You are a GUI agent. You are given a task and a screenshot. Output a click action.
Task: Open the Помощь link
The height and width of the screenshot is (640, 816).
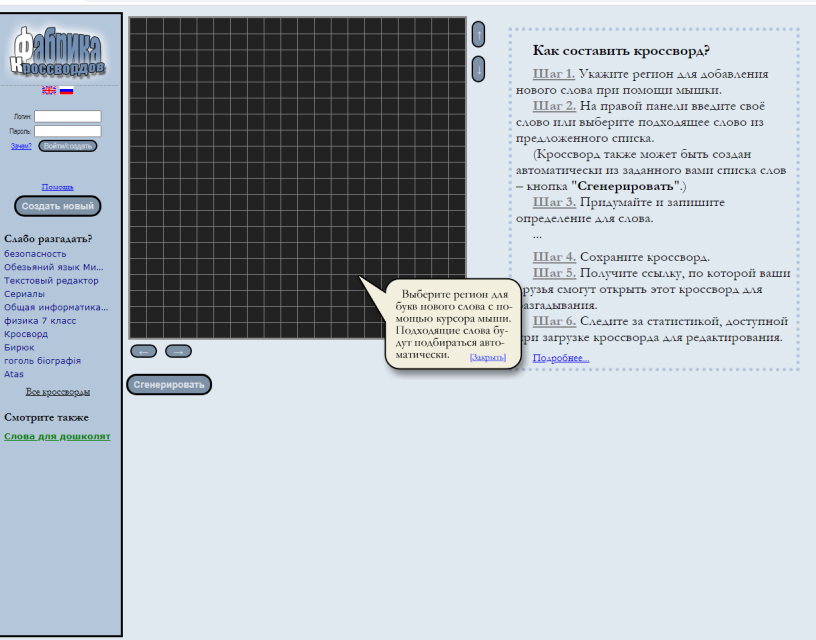pyautogui.click(x=58, y=187)
